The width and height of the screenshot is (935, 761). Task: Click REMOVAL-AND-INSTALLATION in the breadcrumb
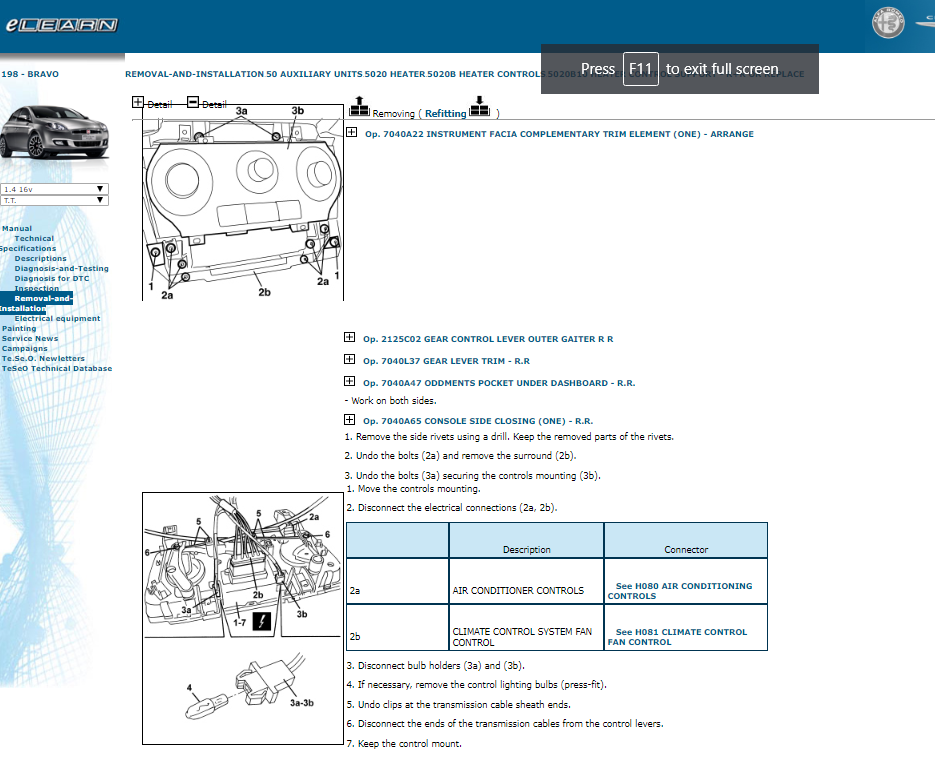click(x=194, y=74)
